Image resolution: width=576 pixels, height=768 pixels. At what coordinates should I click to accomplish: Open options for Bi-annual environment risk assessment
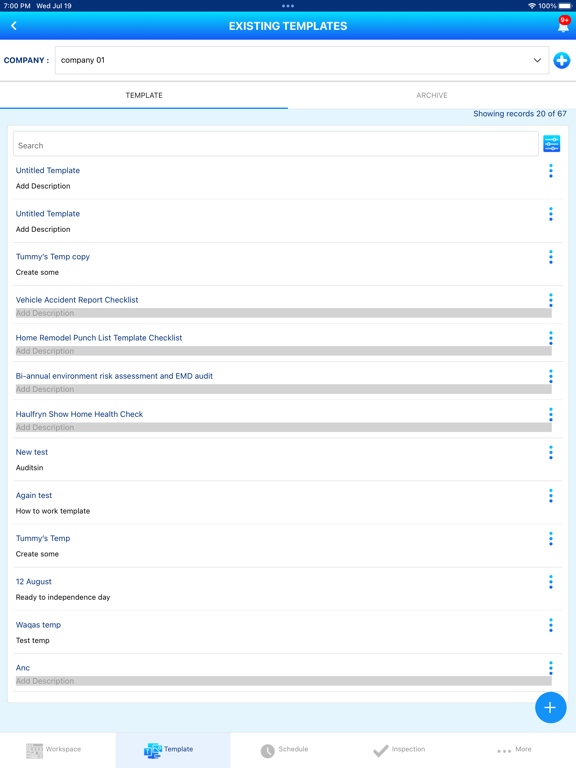coord(551,376)
